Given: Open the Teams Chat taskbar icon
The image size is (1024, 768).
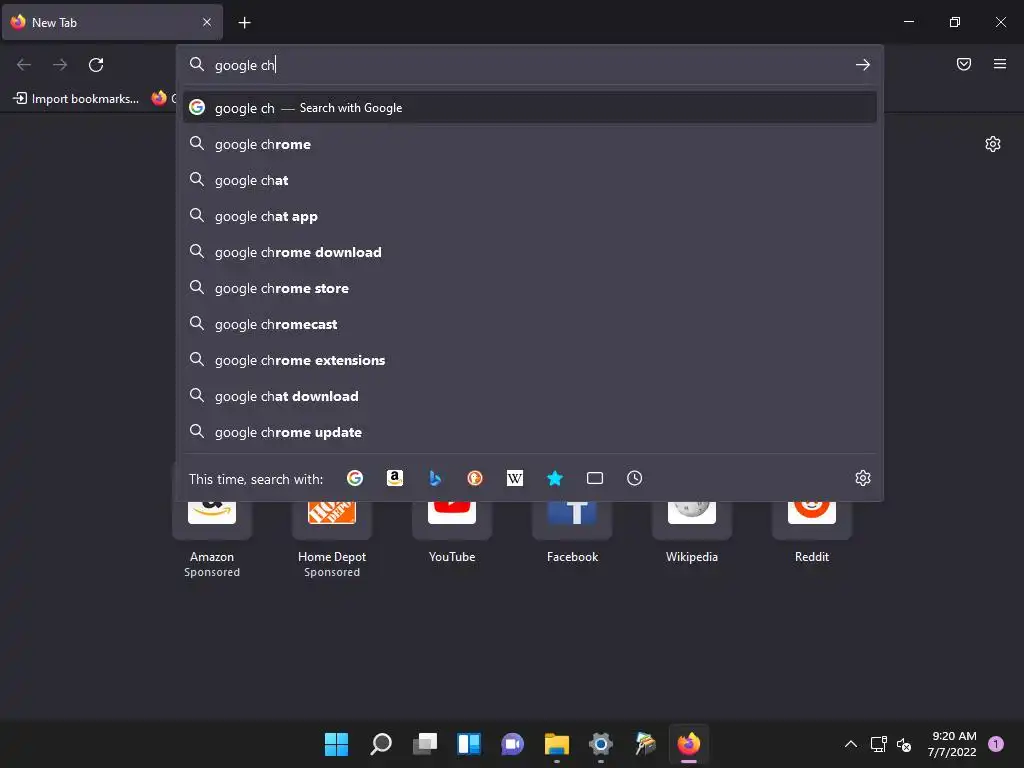Looking at the screenshot, I should coord(513,744).
